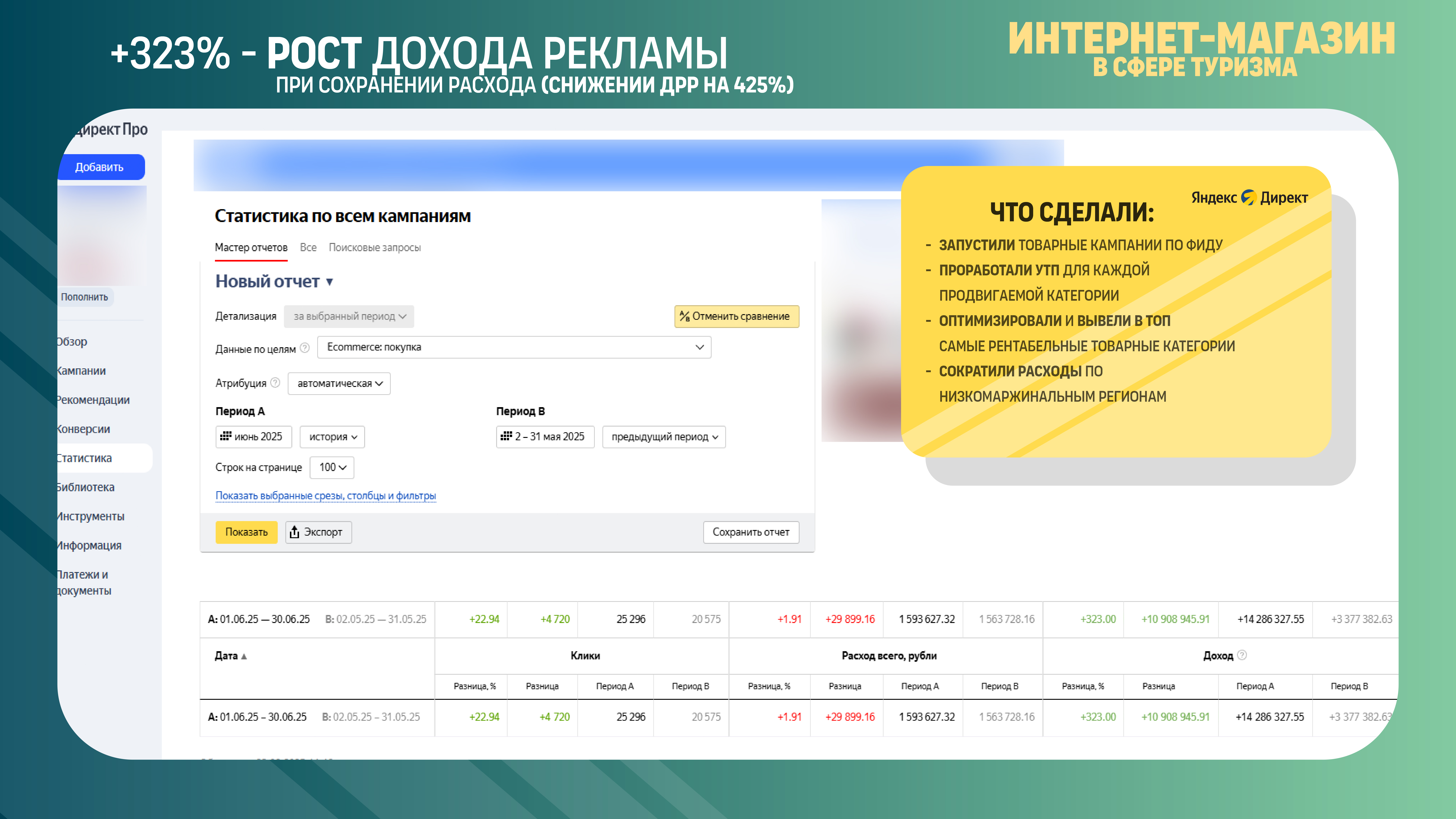The width and height of the screenshot is (1456, 819).
Task: Open Платежи и документы in the sidebar
Action: tap(84, 583)
